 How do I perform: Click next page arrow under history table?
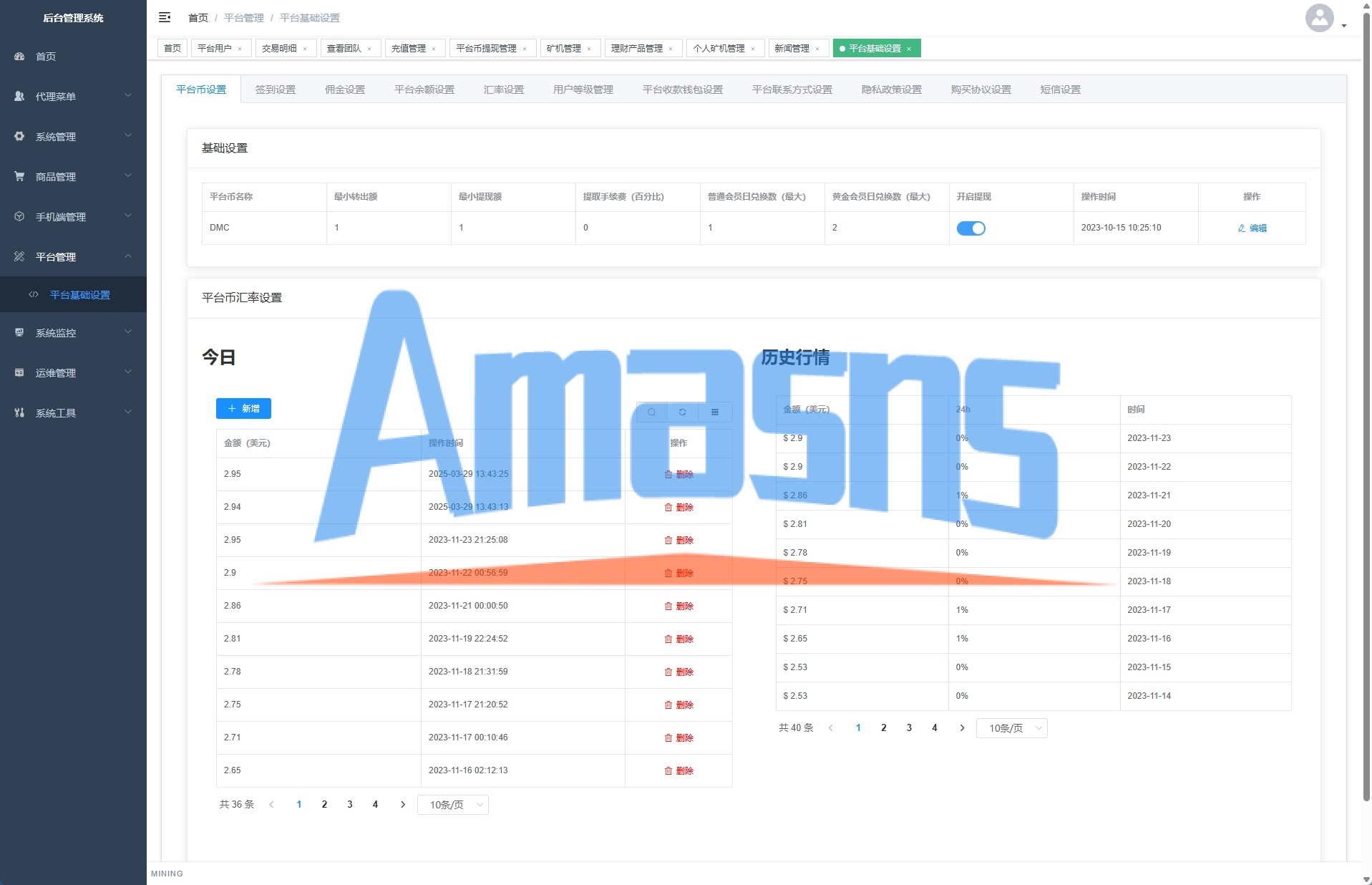coord(962,728)
